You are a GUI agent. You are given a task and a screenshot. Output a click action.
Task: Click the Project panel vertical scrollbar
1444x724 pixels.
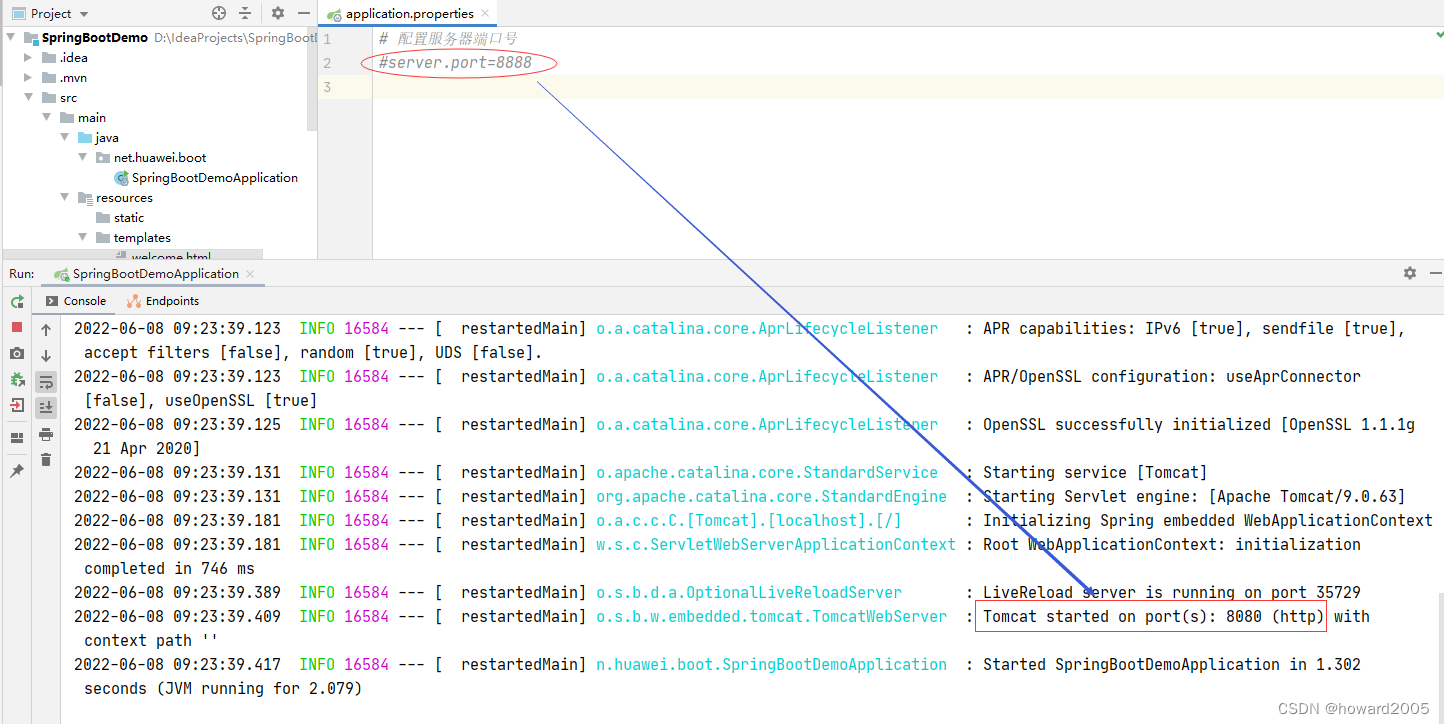pyautogui.click(x=312, y=80)
